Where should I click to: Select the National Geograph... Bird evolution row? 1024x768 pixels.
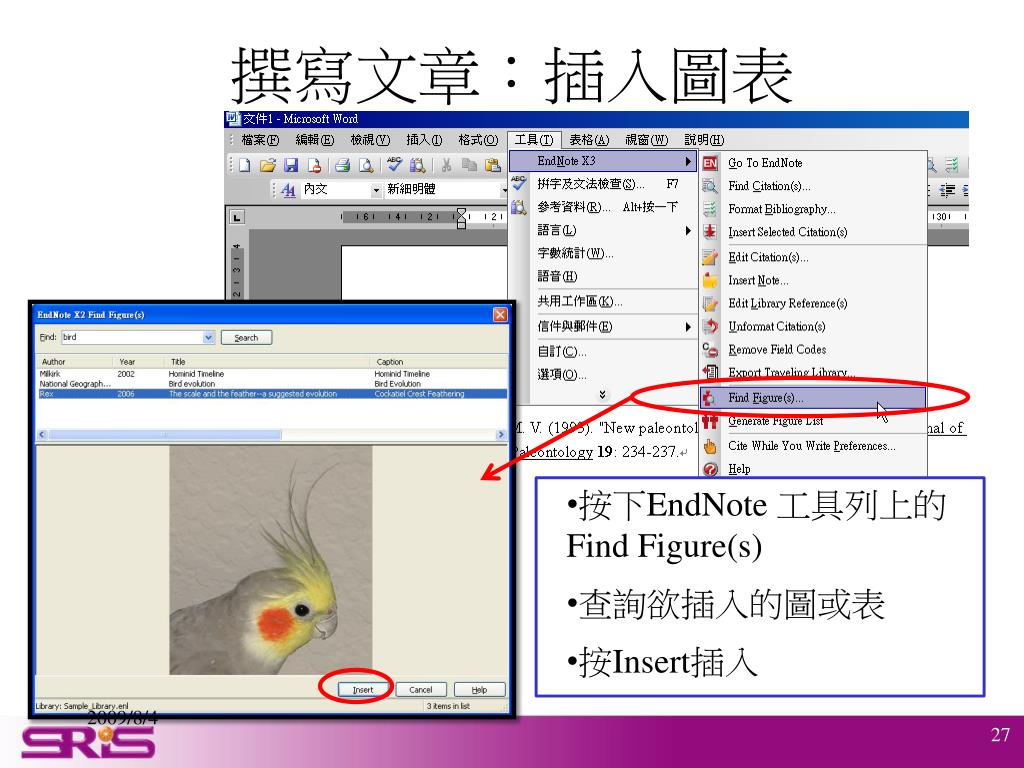click(x=272, y=384)
